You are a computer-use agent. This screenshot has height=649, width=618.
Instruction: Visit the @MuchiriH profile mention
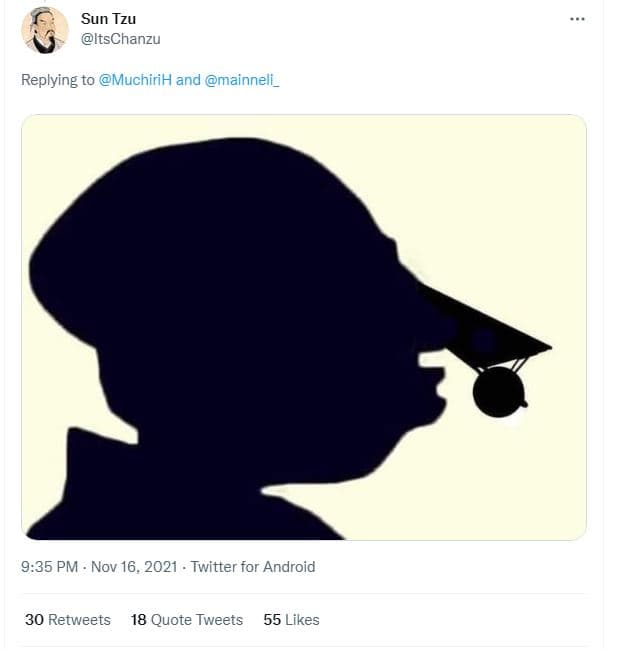[x=135, y=80]
